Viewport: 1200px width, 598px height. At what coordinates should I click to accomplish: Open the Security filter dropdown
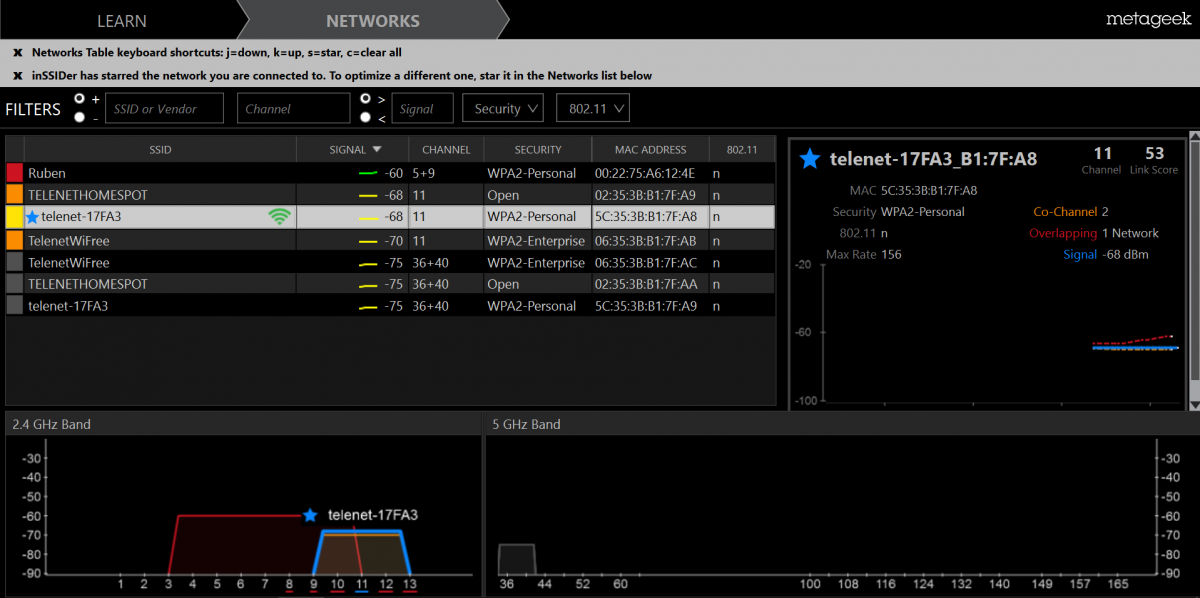point(505,108)
